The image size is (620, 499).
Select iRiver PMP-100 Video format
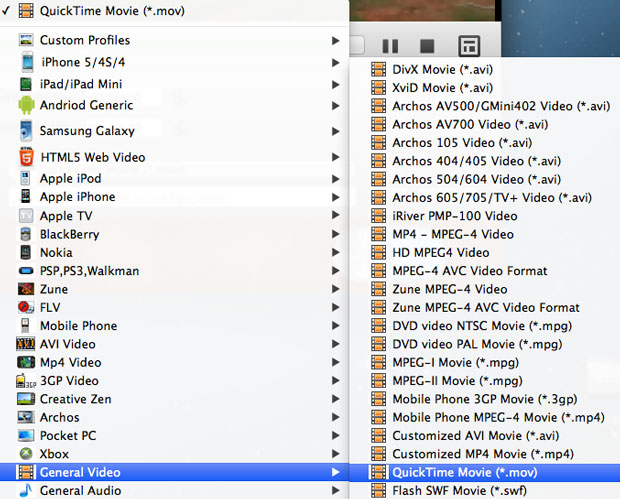(485, 216)
